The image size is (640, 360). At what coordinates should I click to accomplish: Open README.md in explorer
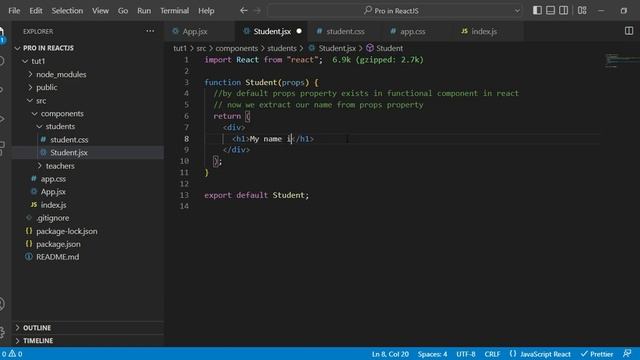tap(88, 257)
